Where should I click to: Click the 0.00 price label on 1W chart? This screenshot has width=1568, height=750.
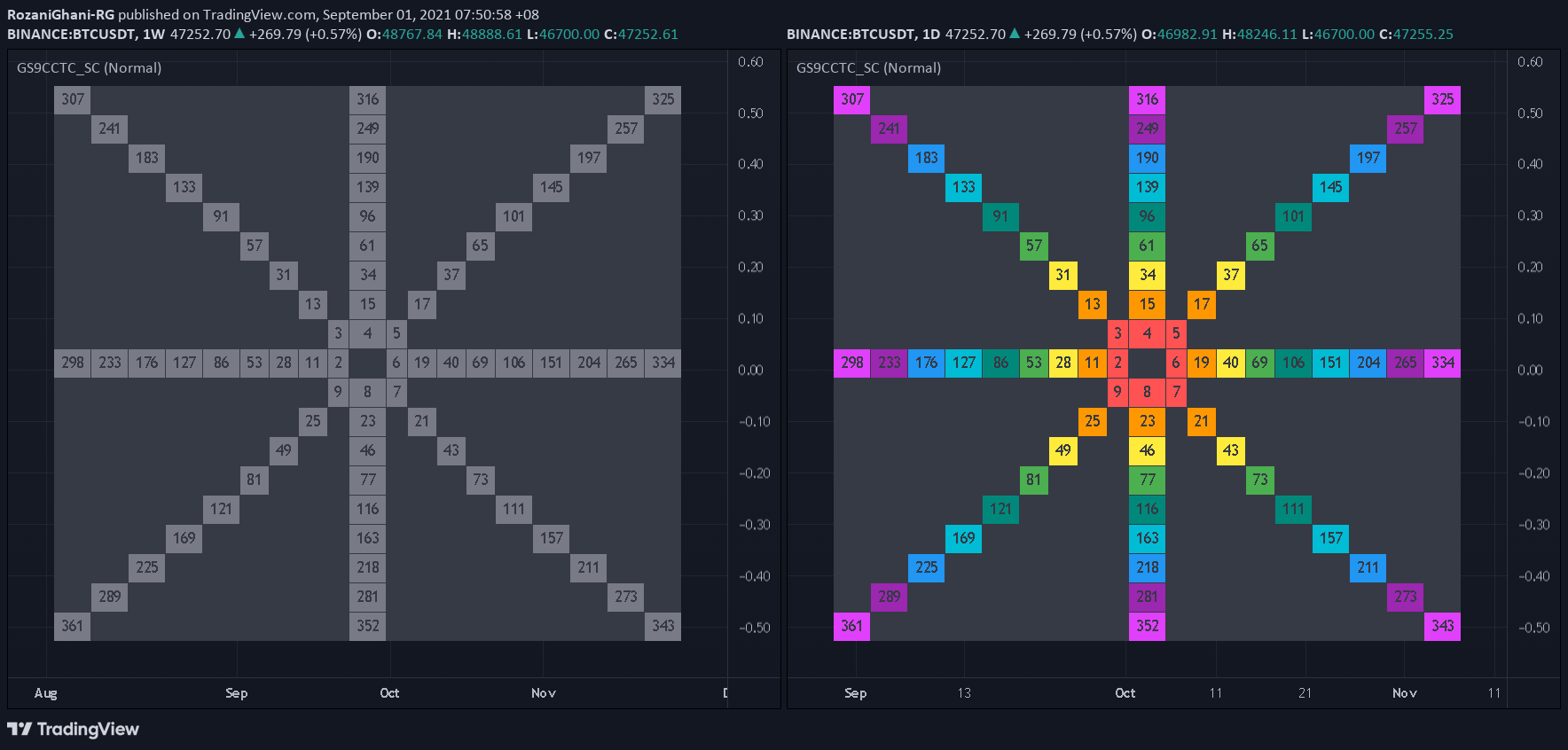pos(750,370)
